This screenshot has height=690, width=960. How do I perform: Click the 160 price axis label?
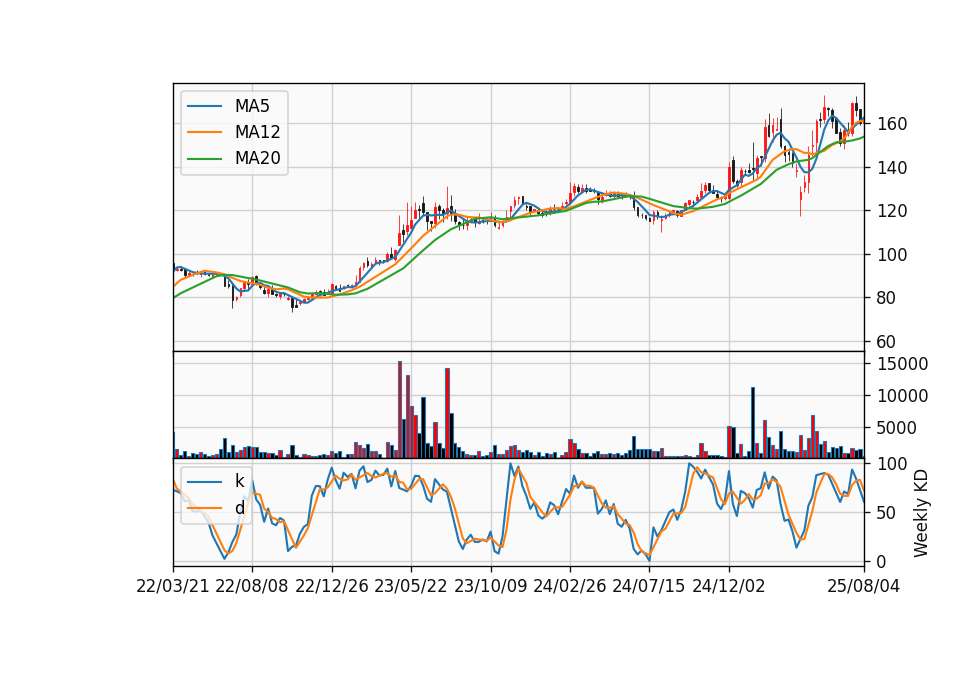pyautogui.click(x=892, y=124)
